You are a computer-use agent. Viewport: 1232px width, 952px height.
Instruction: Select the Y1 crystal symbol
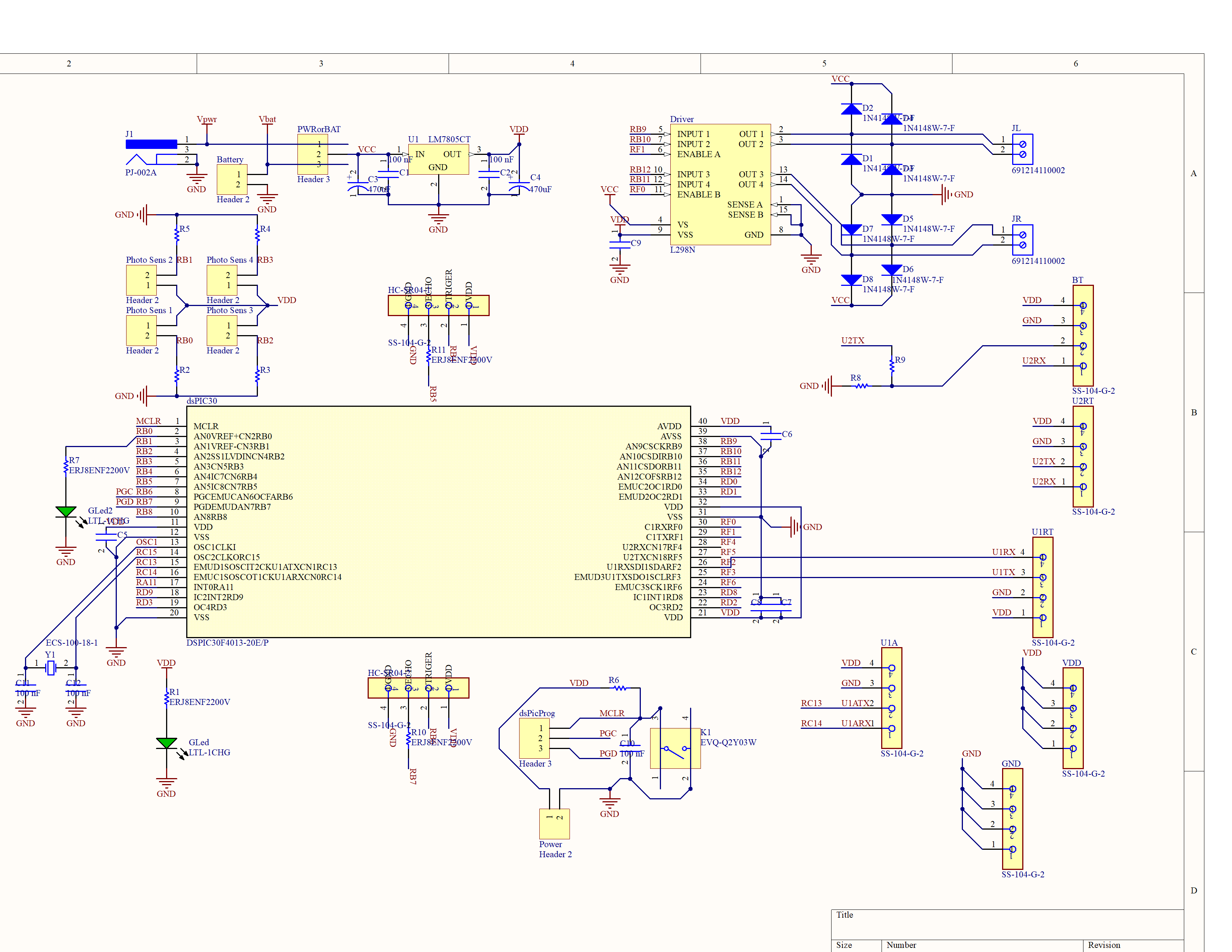click(x=51, y=668)
